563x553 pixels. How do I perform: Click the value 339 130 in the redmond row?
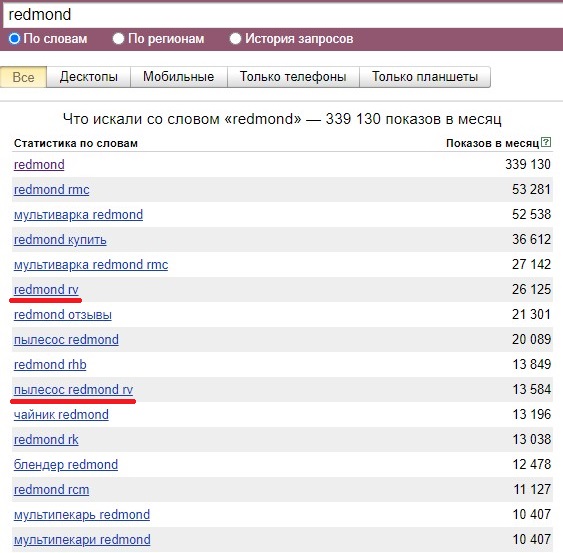point(528,164)
